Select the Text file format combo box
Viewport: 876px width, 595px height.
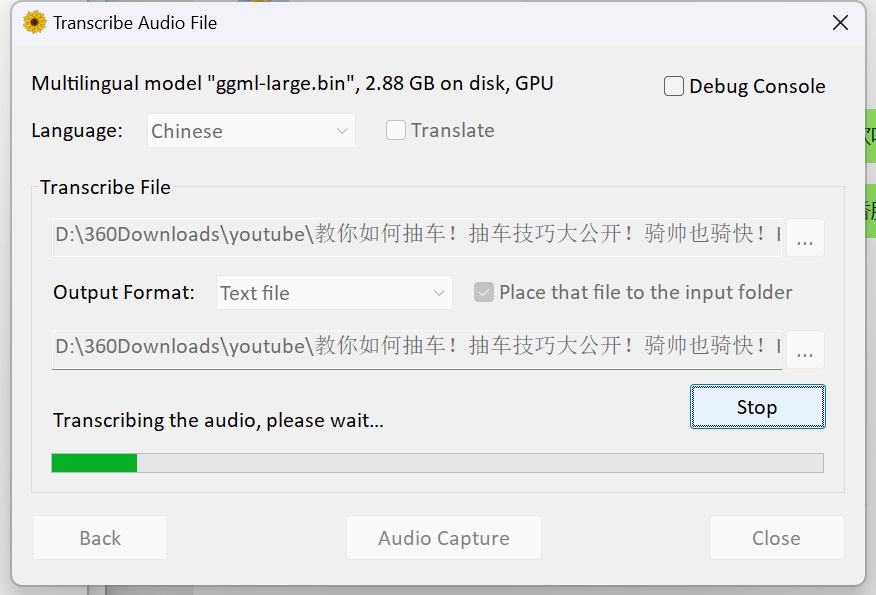pyautogui.click(x=334, y=293)
